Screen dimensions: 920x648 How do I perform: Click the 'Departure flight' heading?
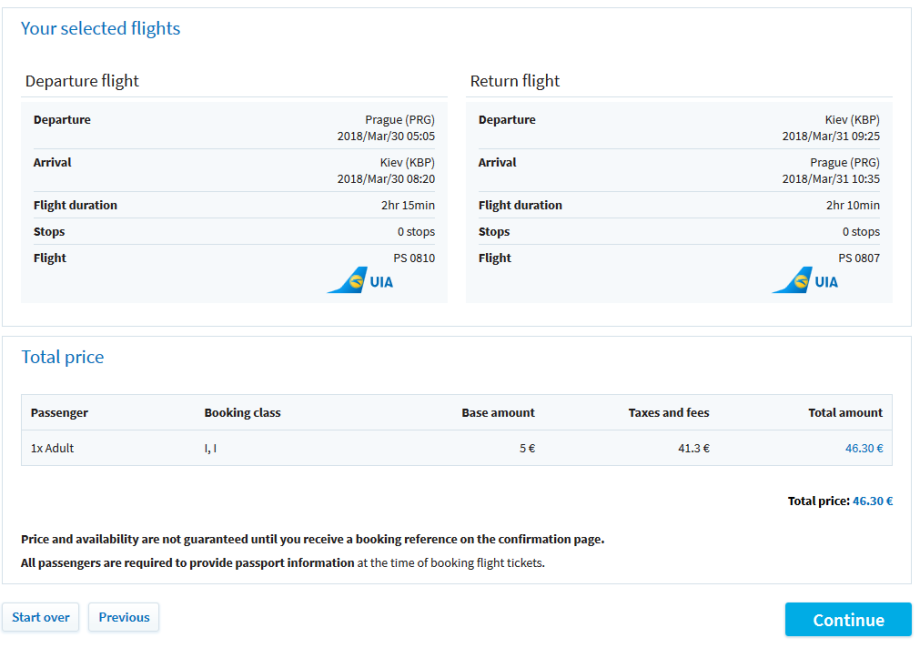[x=82, y=81]
